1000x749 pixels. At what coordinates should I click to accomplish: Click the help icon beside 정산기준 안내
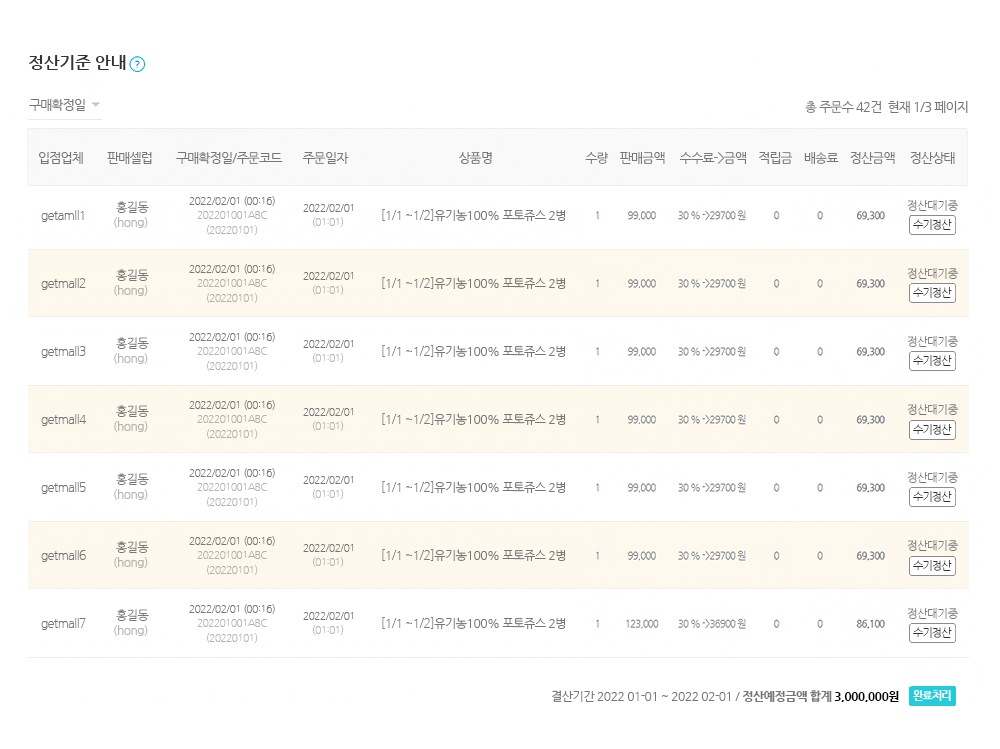click(138, 64)
